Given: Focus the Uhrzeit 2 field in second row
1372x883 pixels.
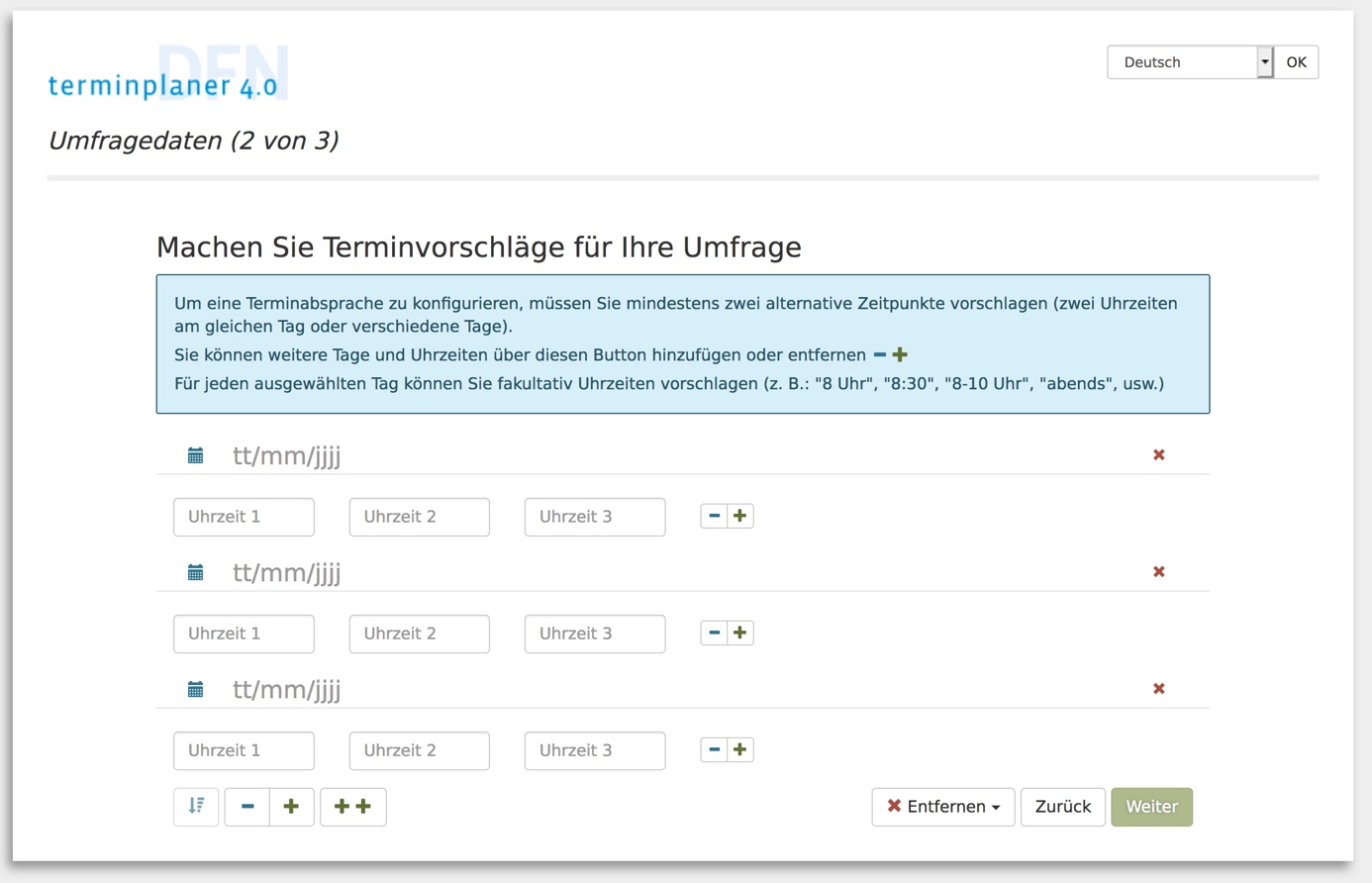Looking at the screenshot, I should point(419,634).
